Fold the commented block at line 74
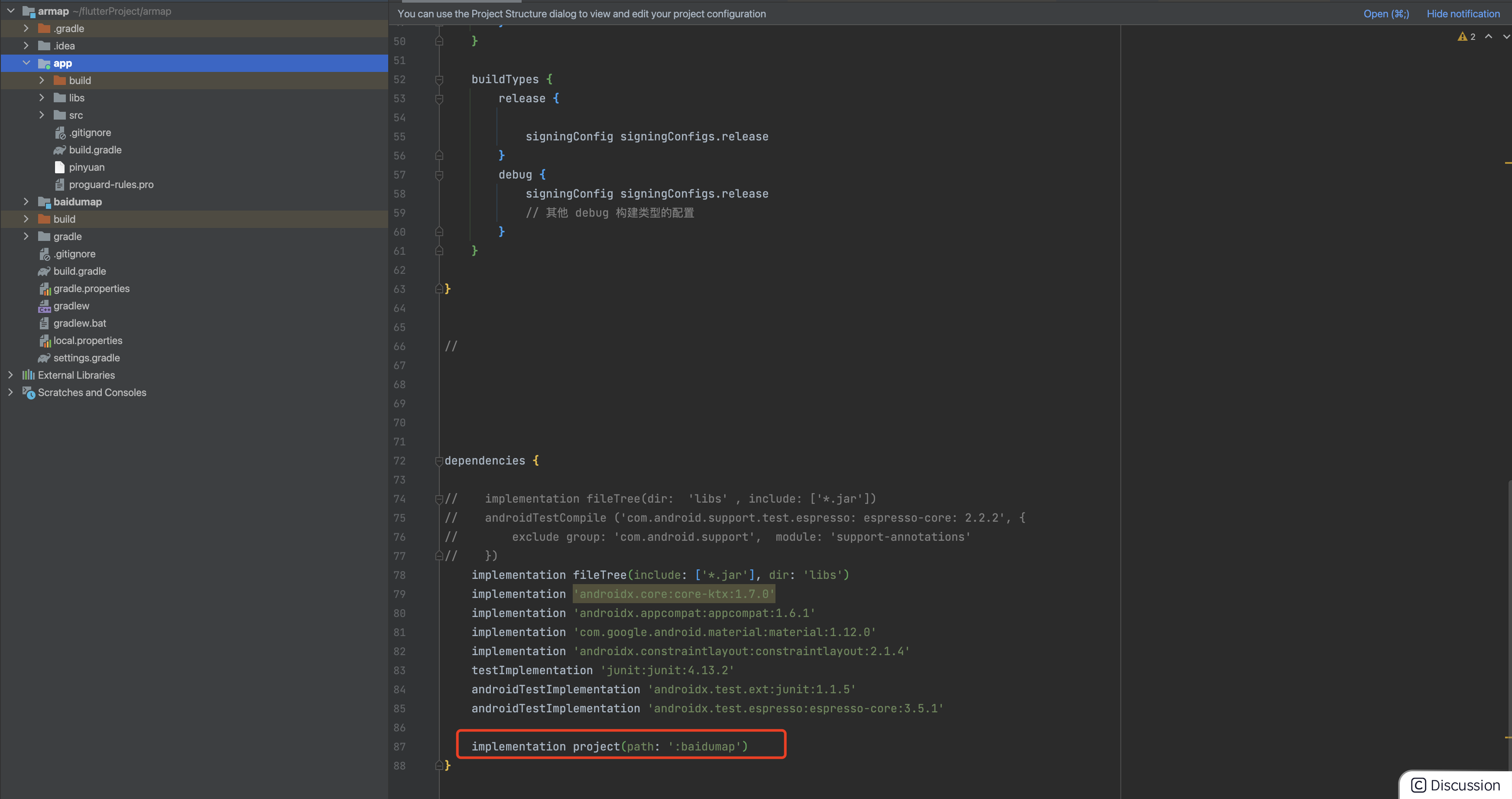 click(439, 499)
